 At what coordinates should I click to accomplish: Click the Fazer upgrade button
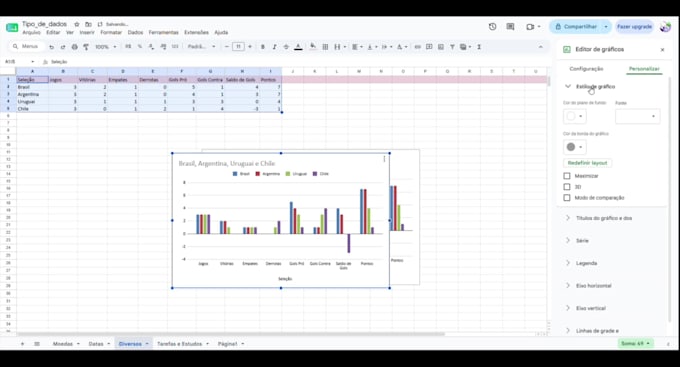click(634, 26)
